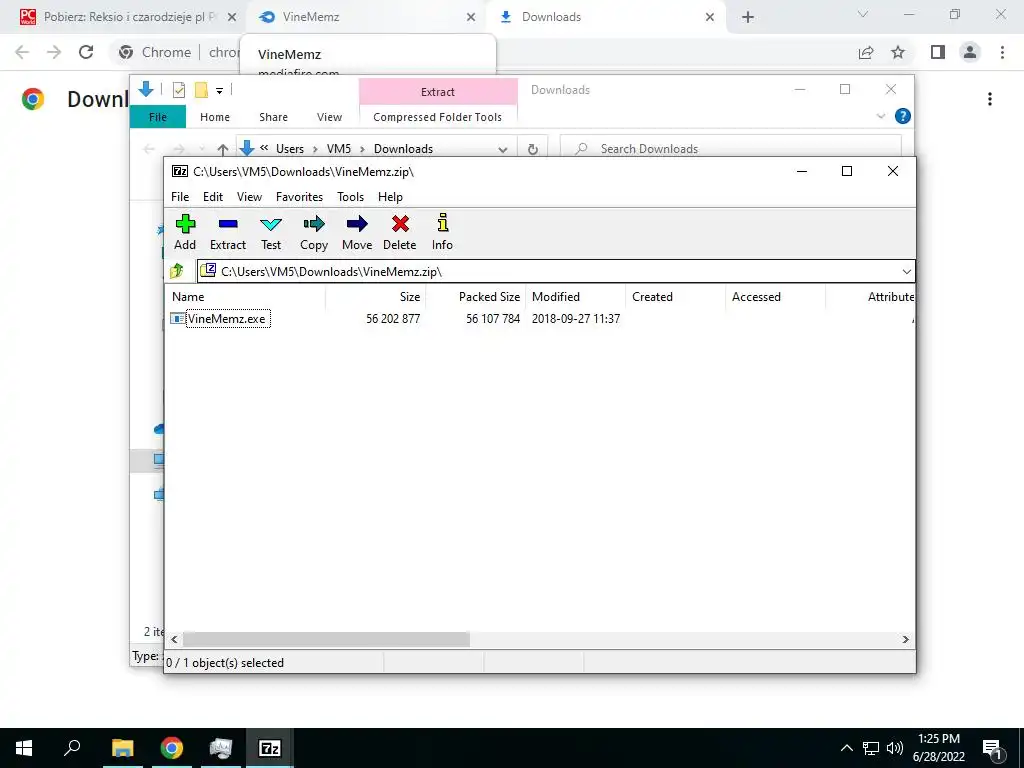Expand the 7-Zip address path dropdown

pos(906,272)
